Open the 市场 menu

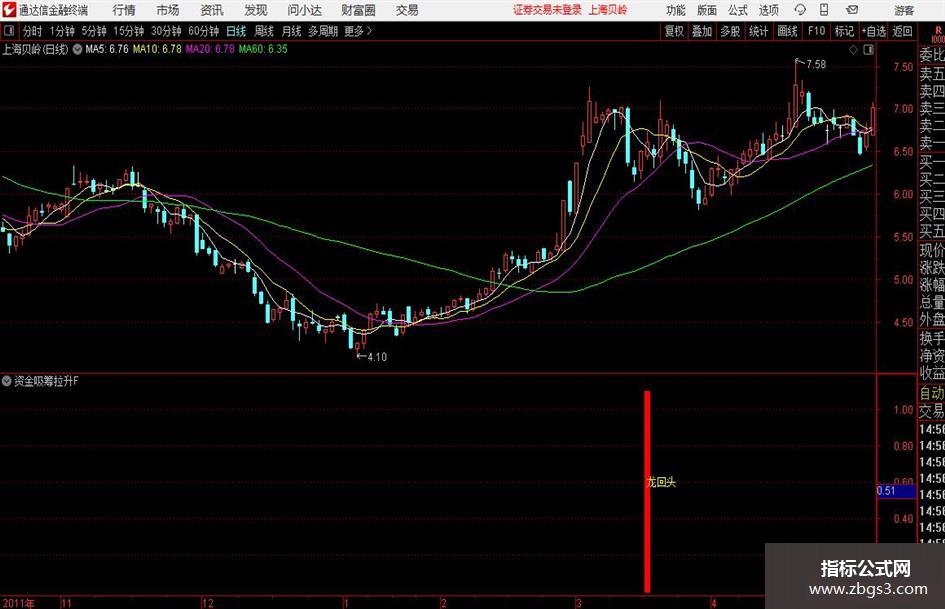pyautogui.click(x=168, y=10)
